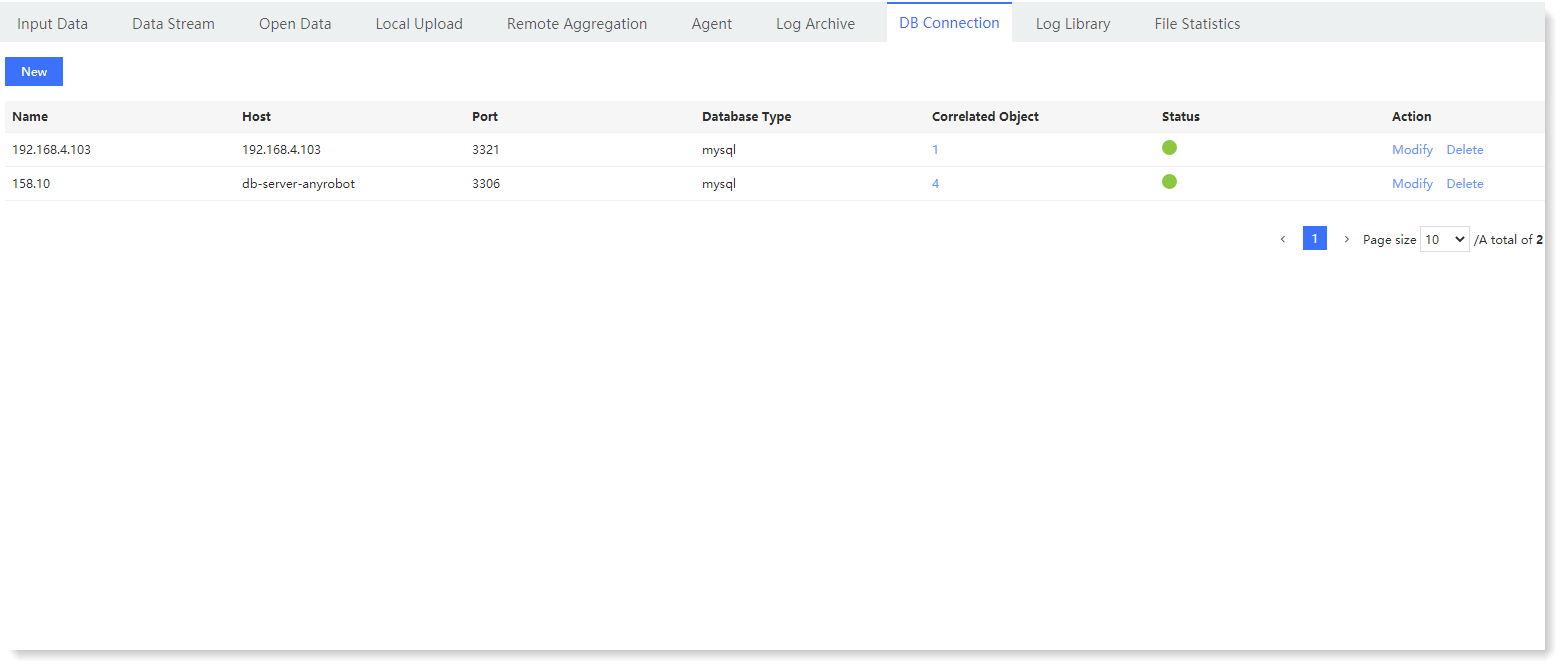Go to the previous page arrow
The image size is (1565, 670).
tap(1283, 239)
